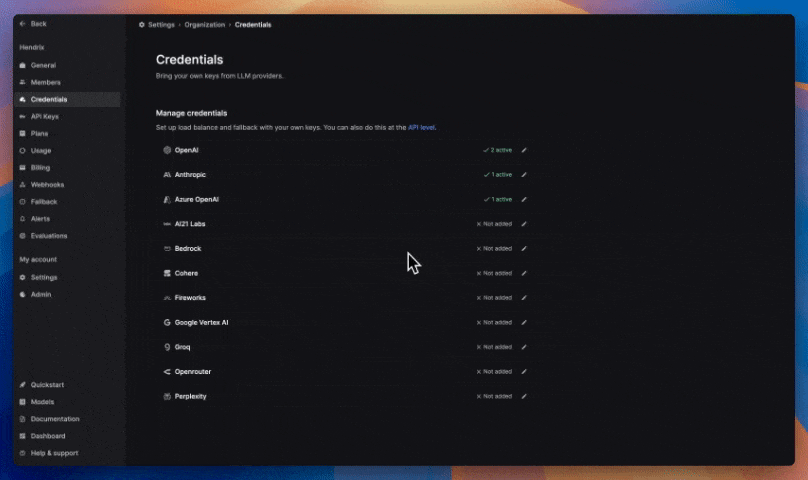Open Admin in sidebar
808x480 pixels.
tap(67, 294)
